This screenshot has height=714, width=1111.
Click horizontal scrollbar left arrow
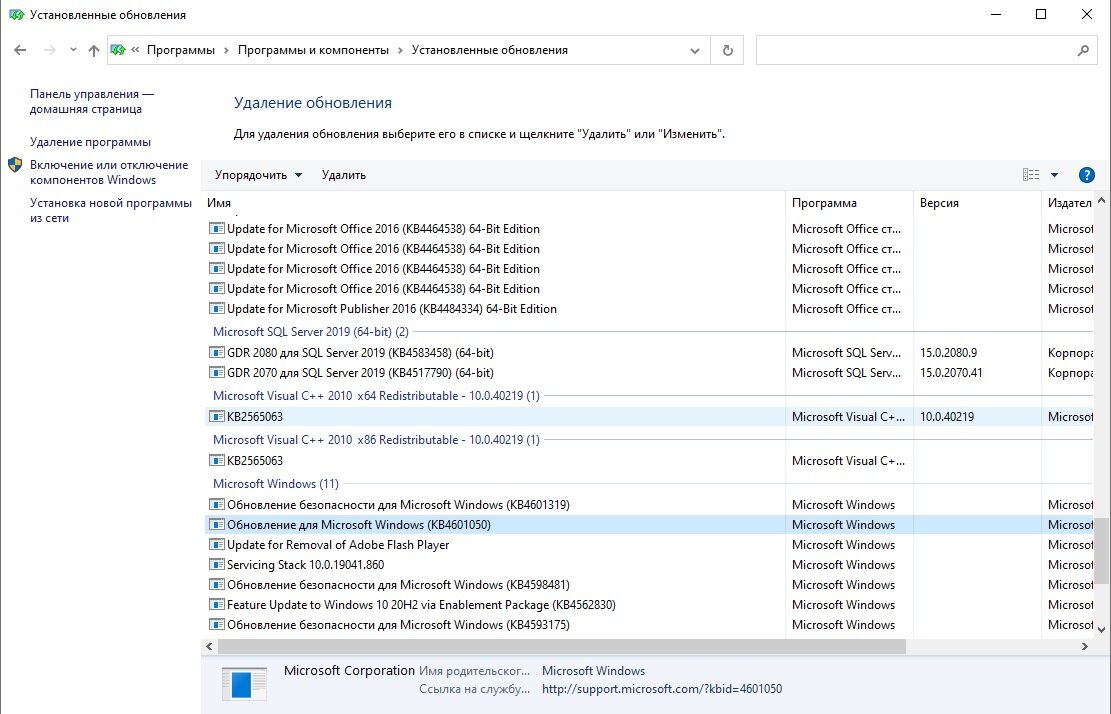[x=209, y=646]
